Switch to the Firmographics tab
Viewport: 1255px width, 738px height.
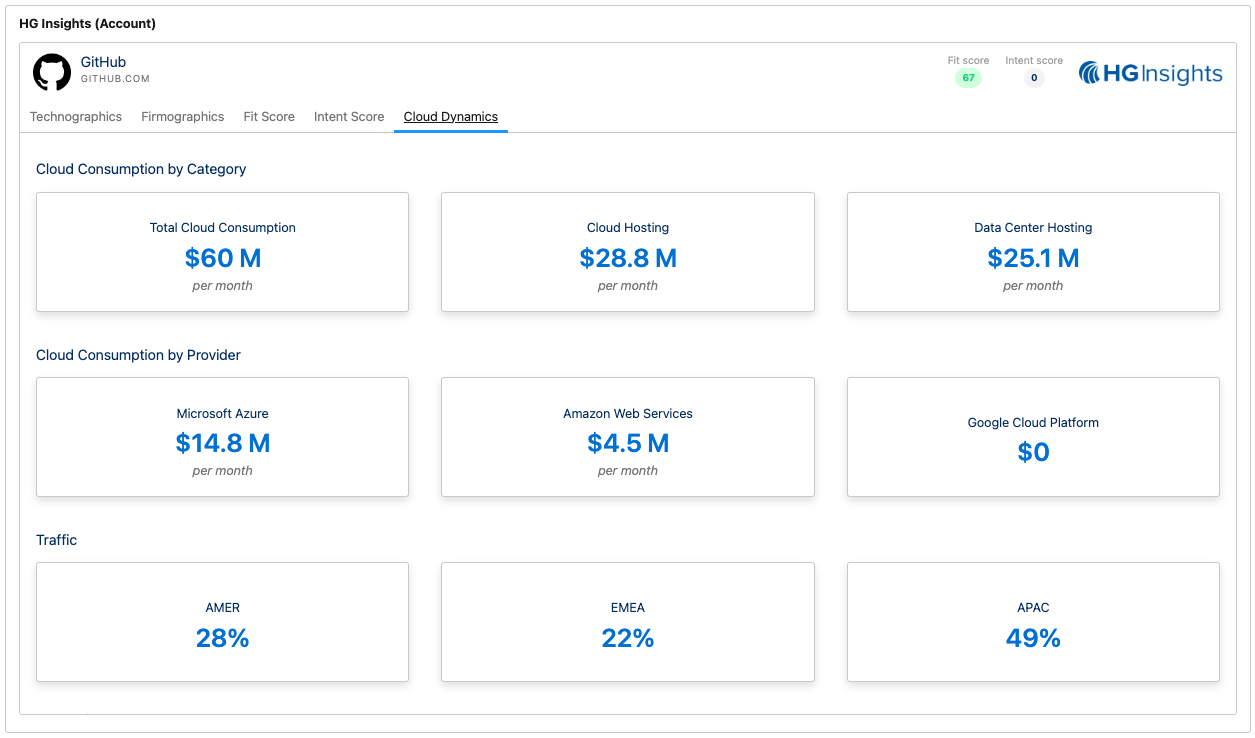click(183, 117)
